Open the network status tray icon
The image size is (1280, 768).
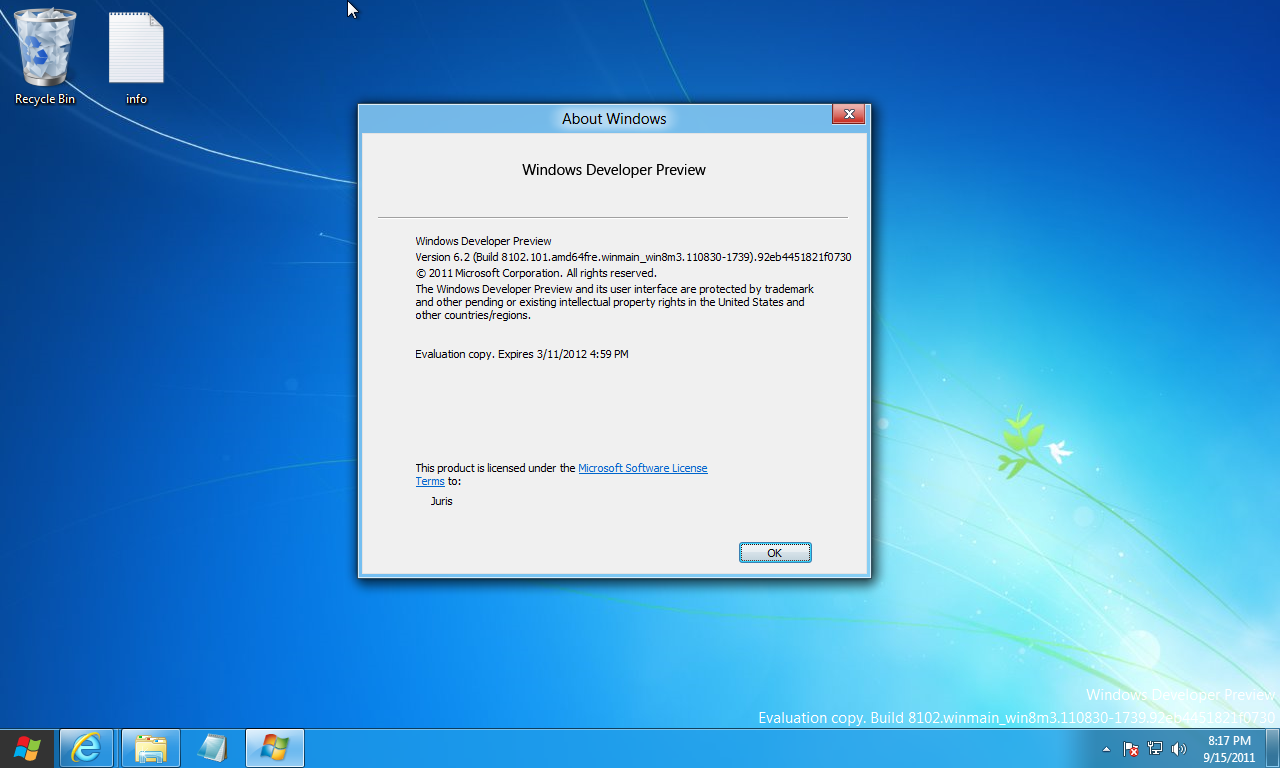[x=1155, y=748]
